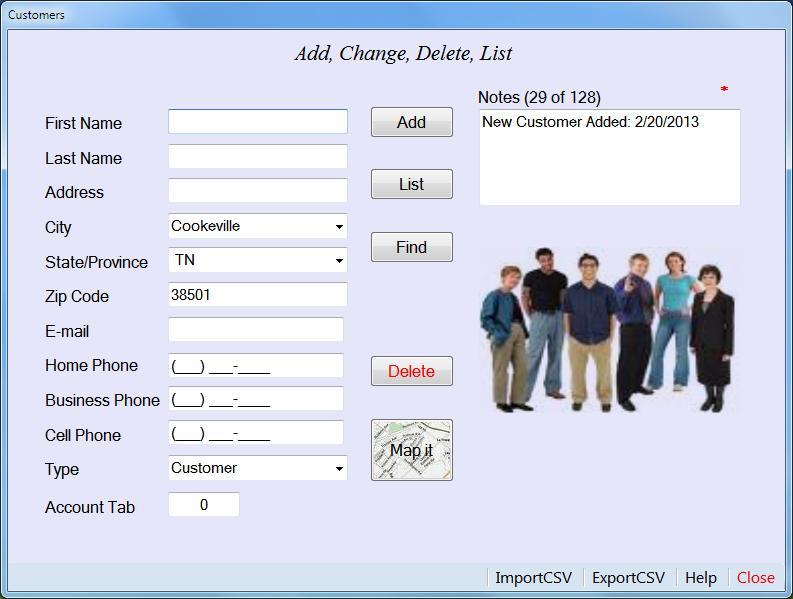
Task: Open Help from the bottom bar
Action: point(701,577)
